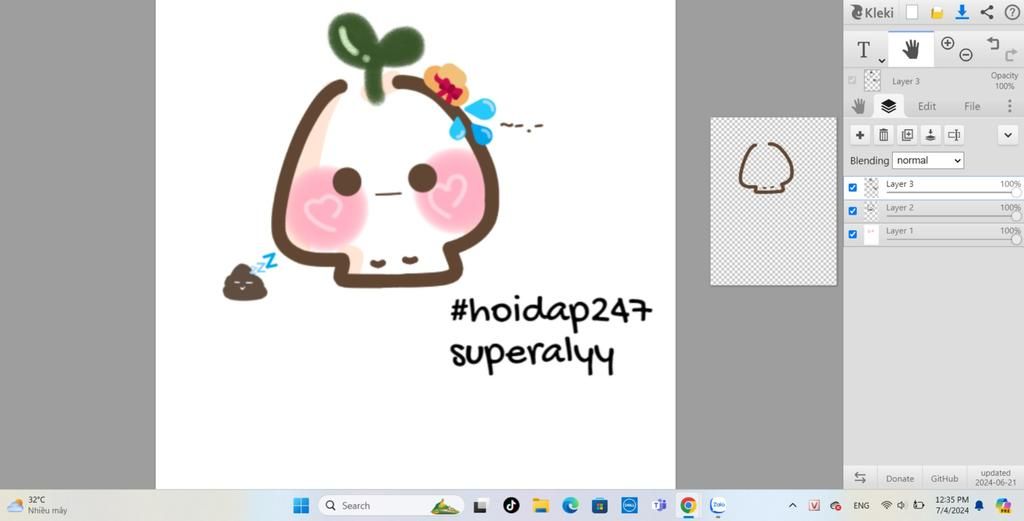Select the Text tool

(x=863, y=50)
